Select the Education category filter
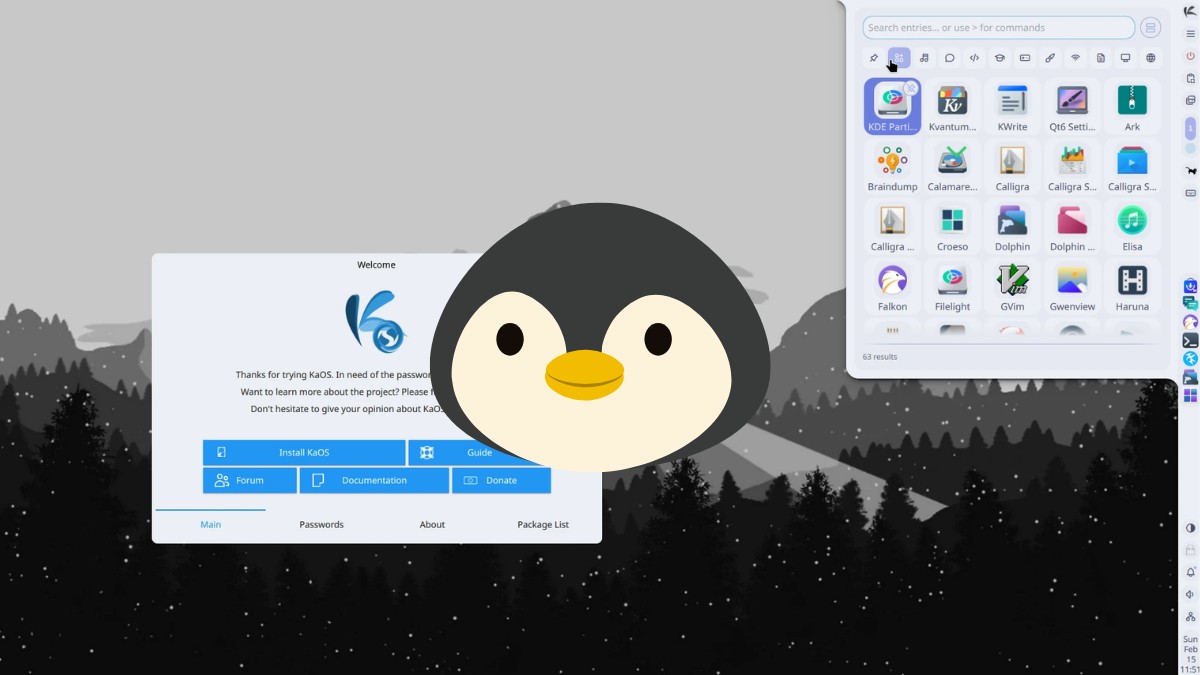This screenshot has width=1200, height=675. pos(999,57)
